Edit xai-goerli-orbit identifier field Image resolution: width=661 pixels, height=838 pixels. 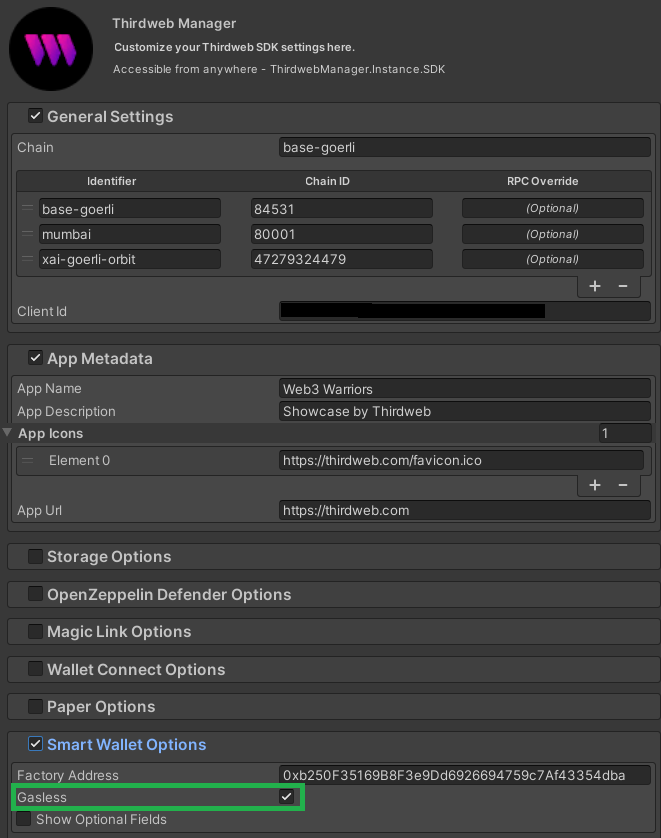(129, 259)
